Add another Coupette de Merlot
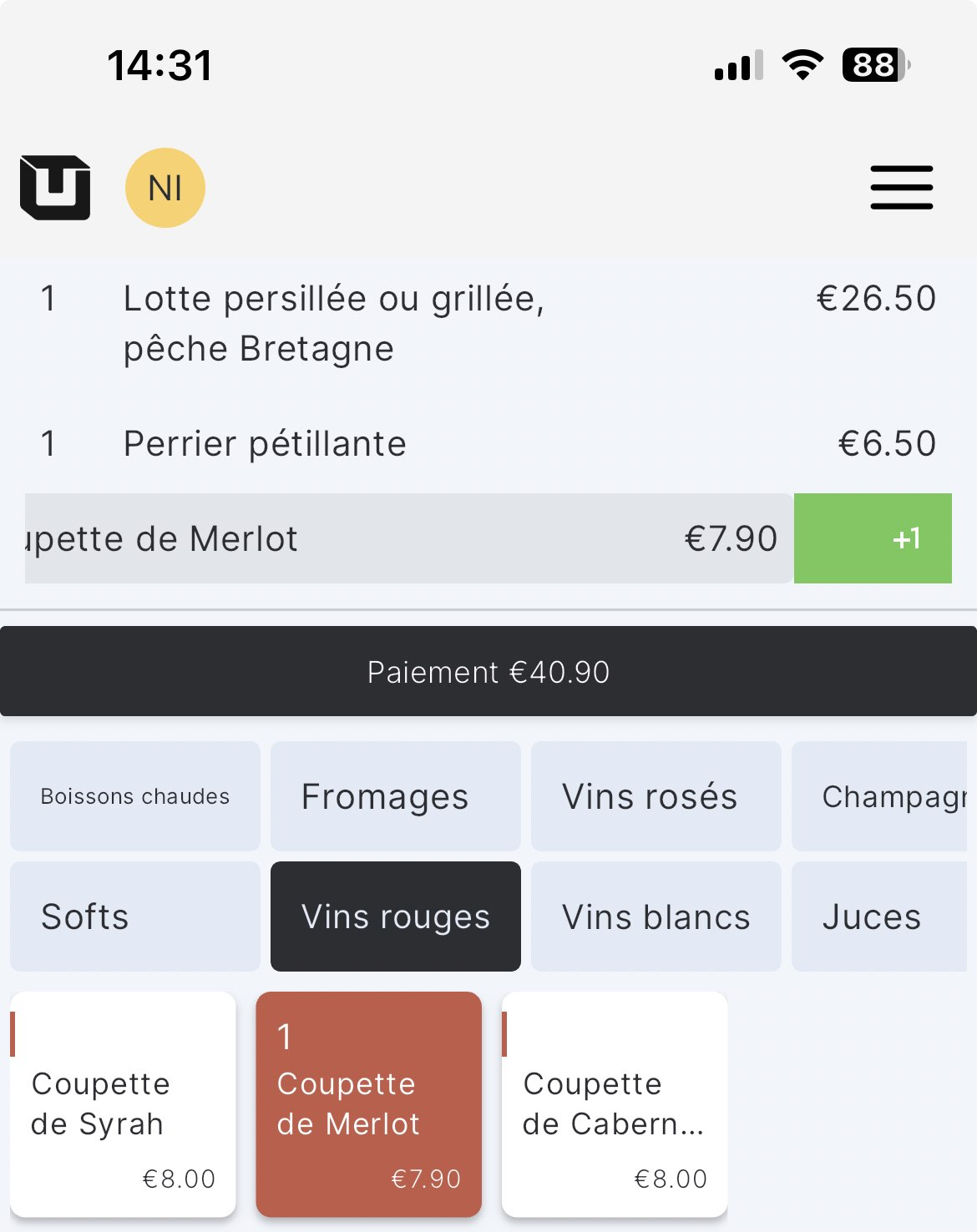The width and height of the screenshot is (977, 1232). [x=369, y=1104]
